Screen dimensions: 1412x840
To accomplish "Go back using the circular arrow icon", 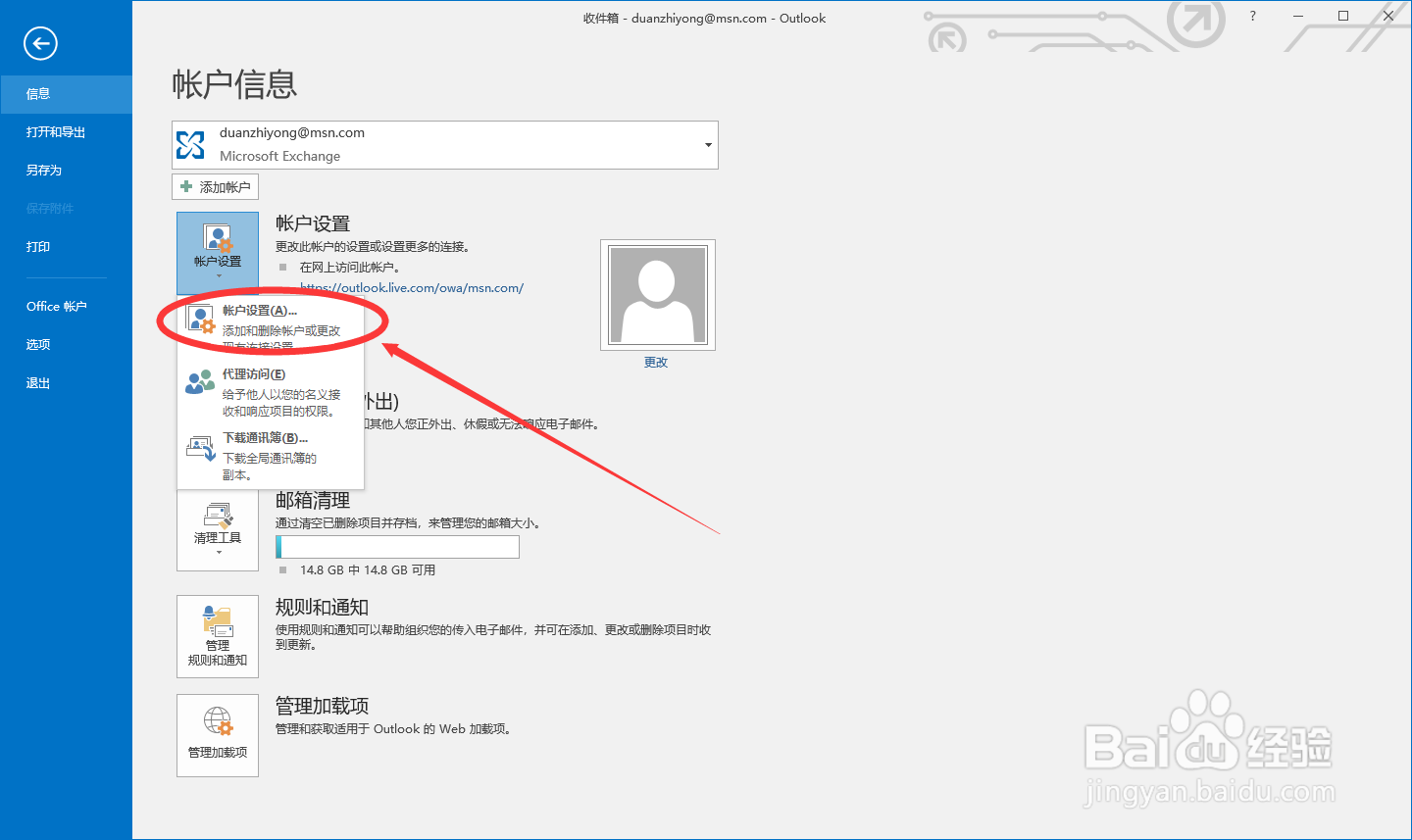I will [40, 43].
